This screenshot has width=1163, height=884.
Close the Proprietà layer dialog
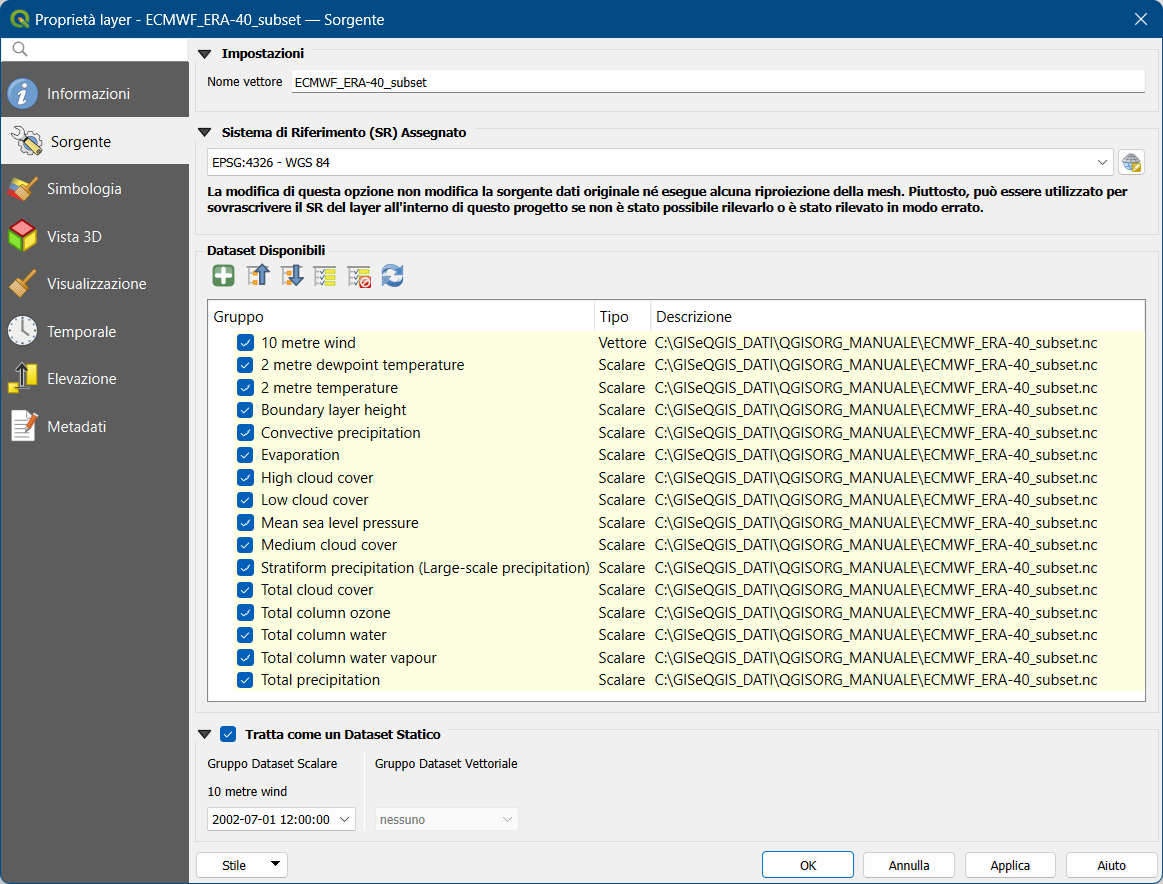point(1141,19)
